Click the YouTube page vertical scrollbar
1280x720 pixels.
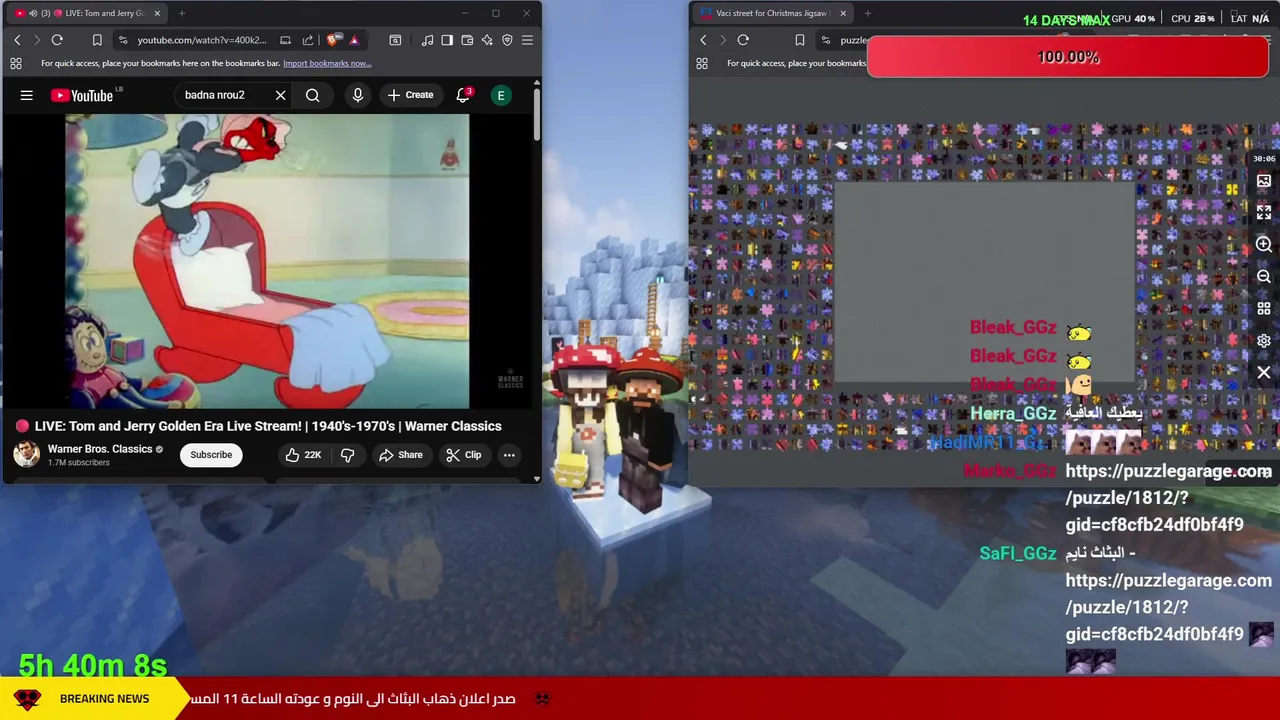[536, 115]
